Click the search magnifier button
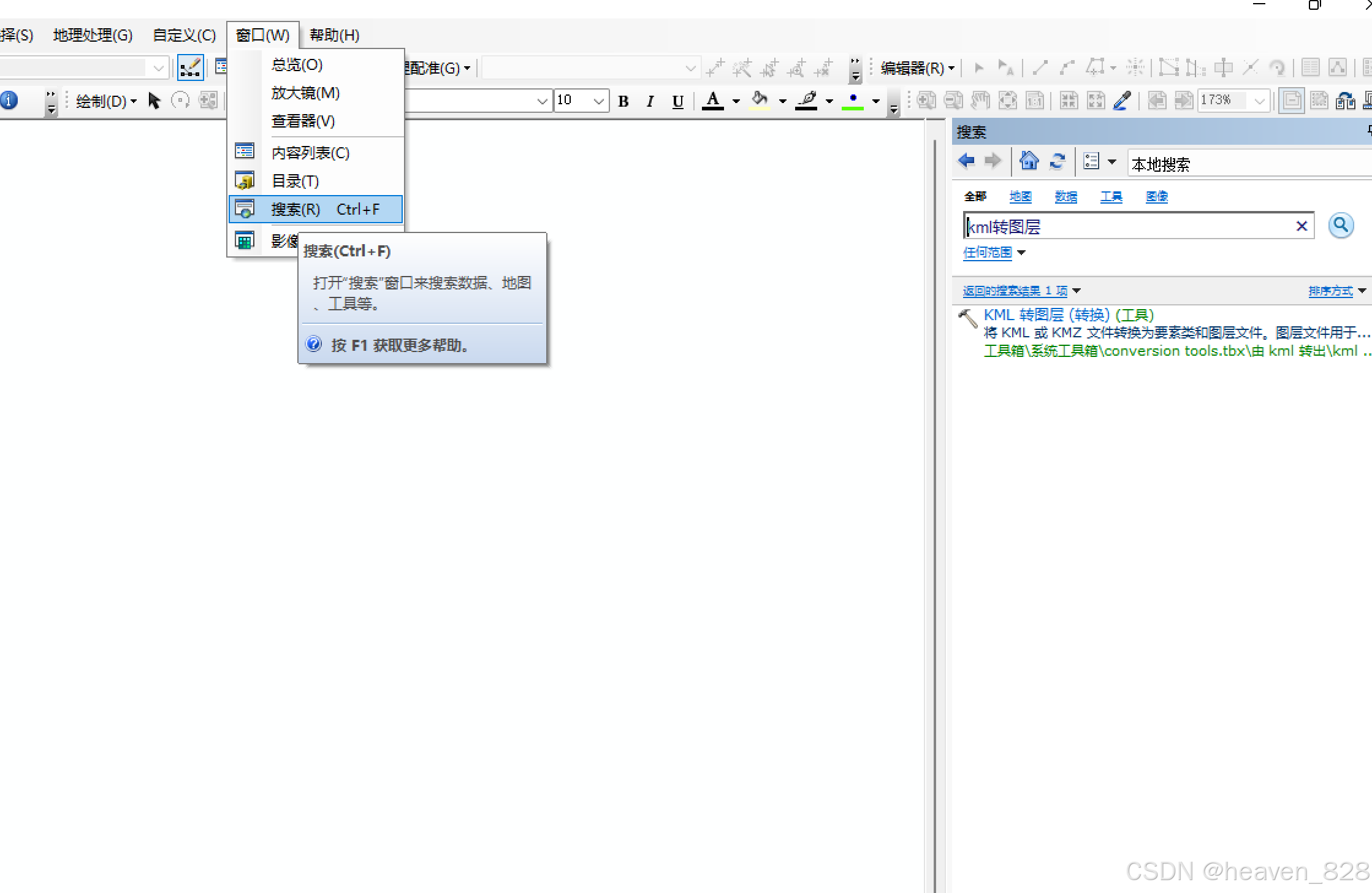The width and height of the screenshot is (1372, 893). (x=1341, y=226)
